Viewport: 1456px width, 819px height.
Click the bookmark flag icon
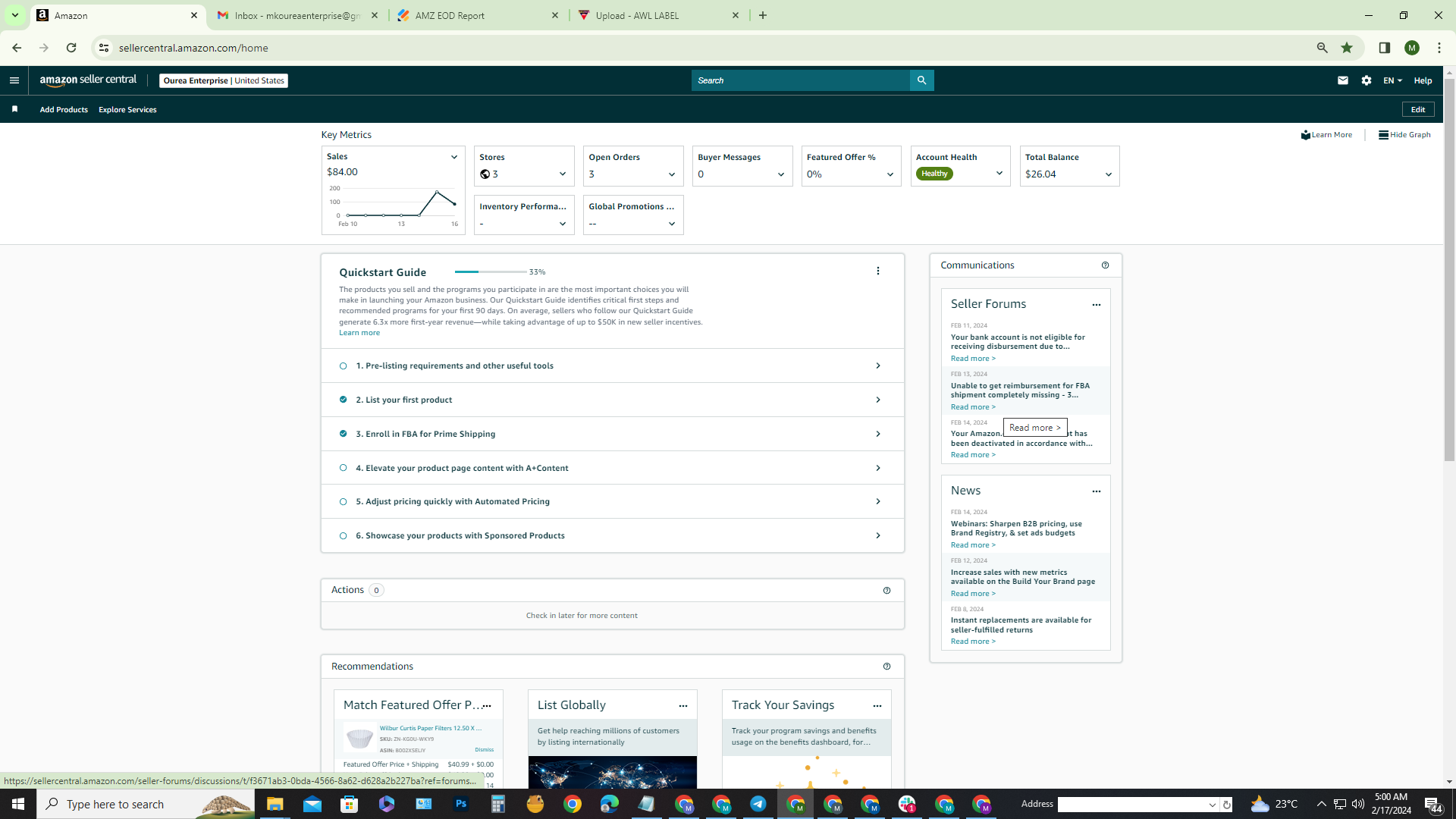[14, 109]
